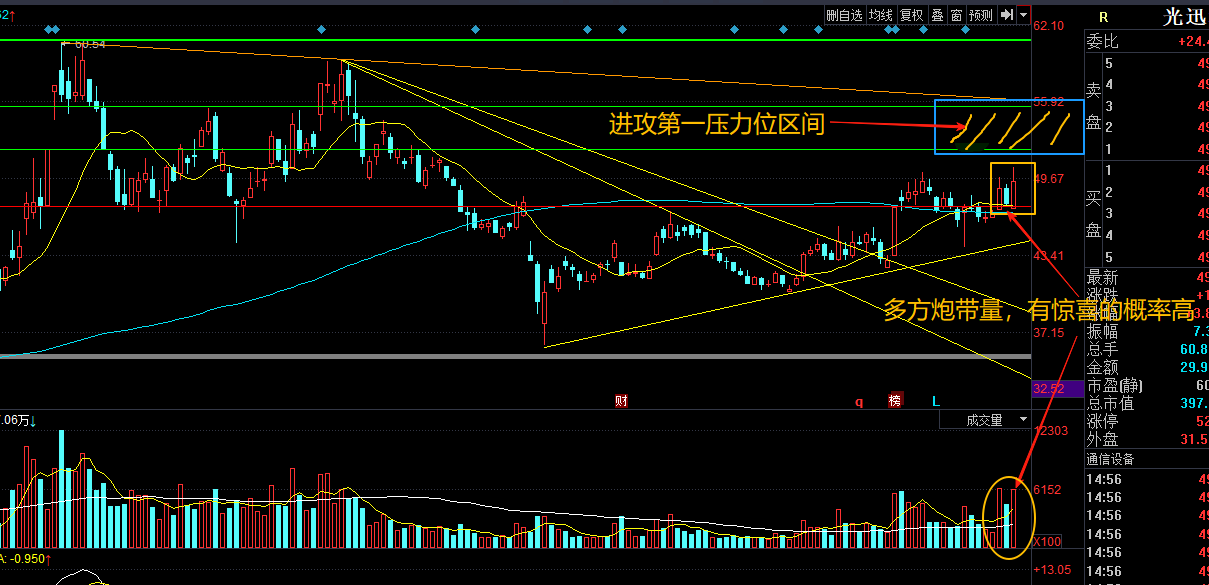Toggle the 预测 forecast button
Viewport: 1209px width, 585px height.
(x=981, y=15)
